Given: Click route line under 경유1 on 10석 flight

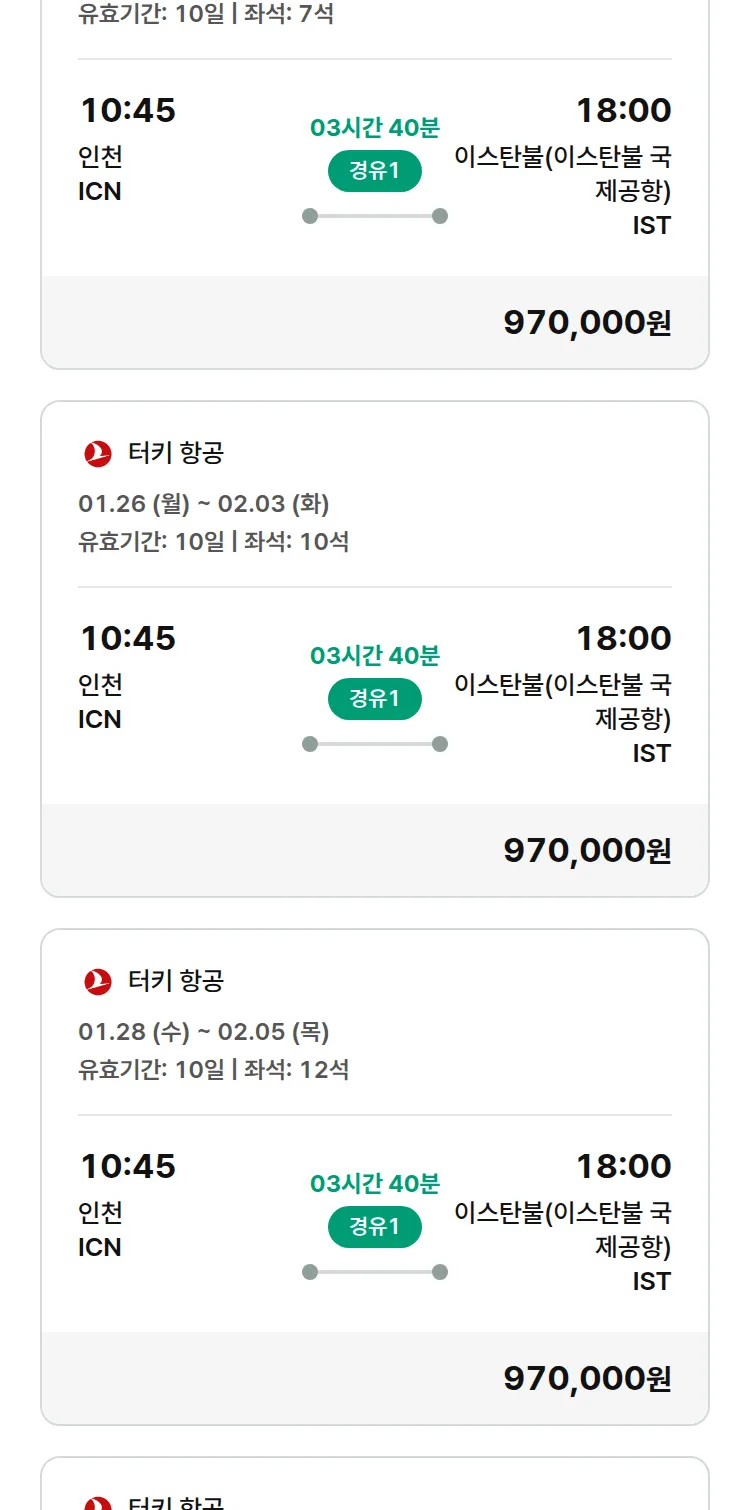Looking at the screenshot, I should pyautogui.click(x=375, y=744).
